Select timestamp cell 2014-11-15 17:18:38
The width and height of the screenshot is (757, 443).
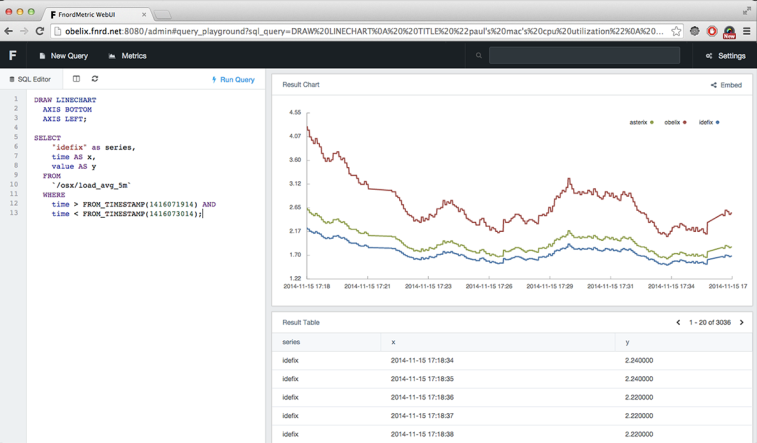tap(422, 434)
